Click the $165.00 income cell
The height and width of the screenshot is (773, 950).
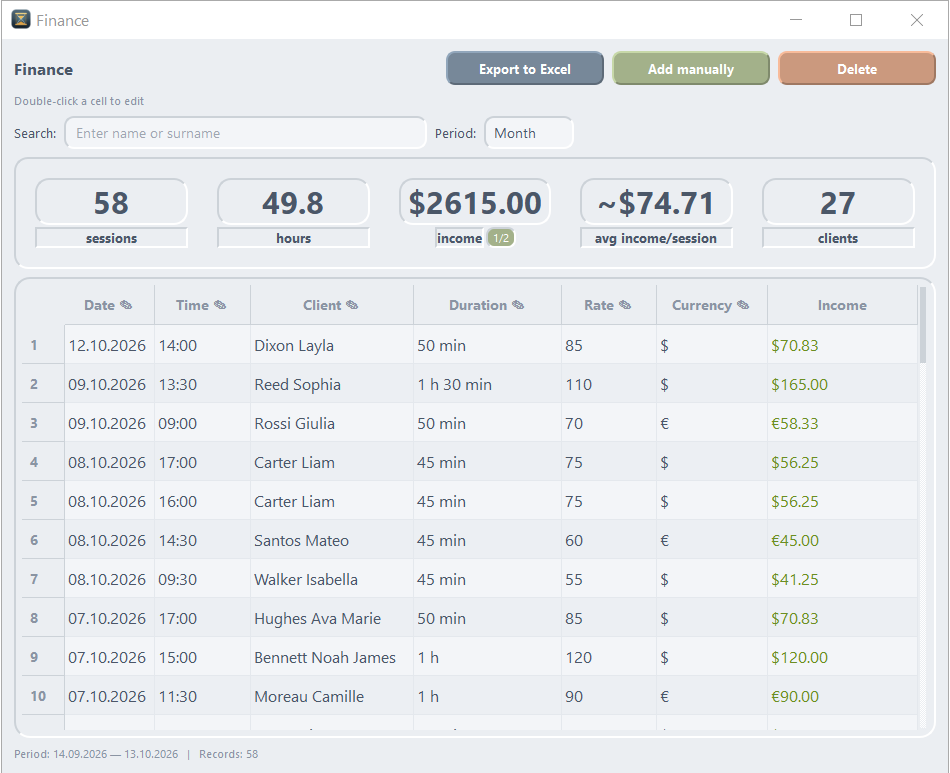click(842, 384)
